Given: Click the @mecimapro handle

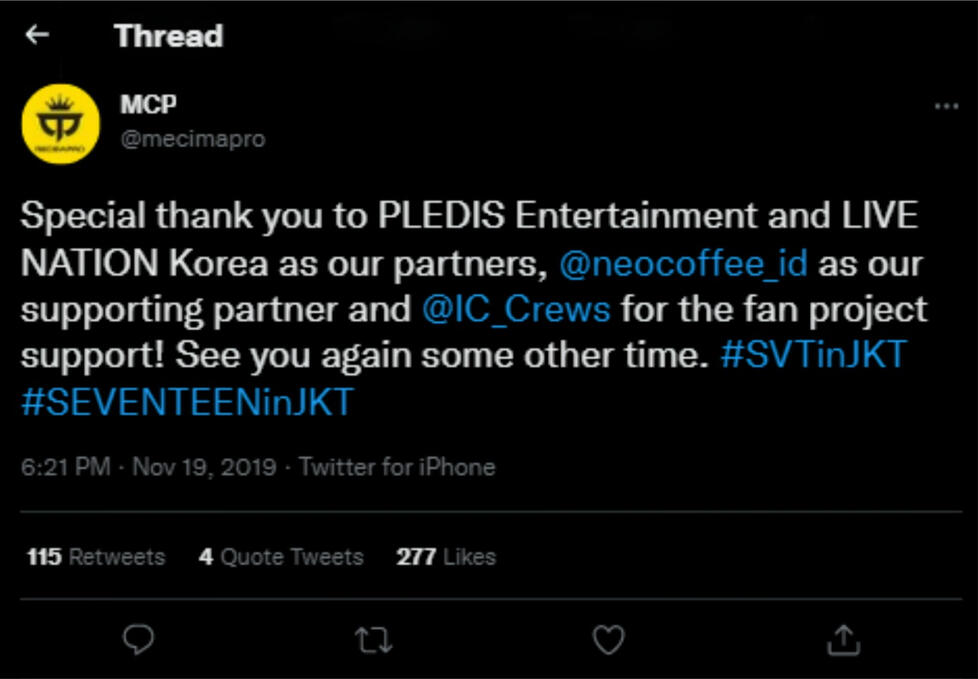Looking at the screenshot, I should pos(193,139).
